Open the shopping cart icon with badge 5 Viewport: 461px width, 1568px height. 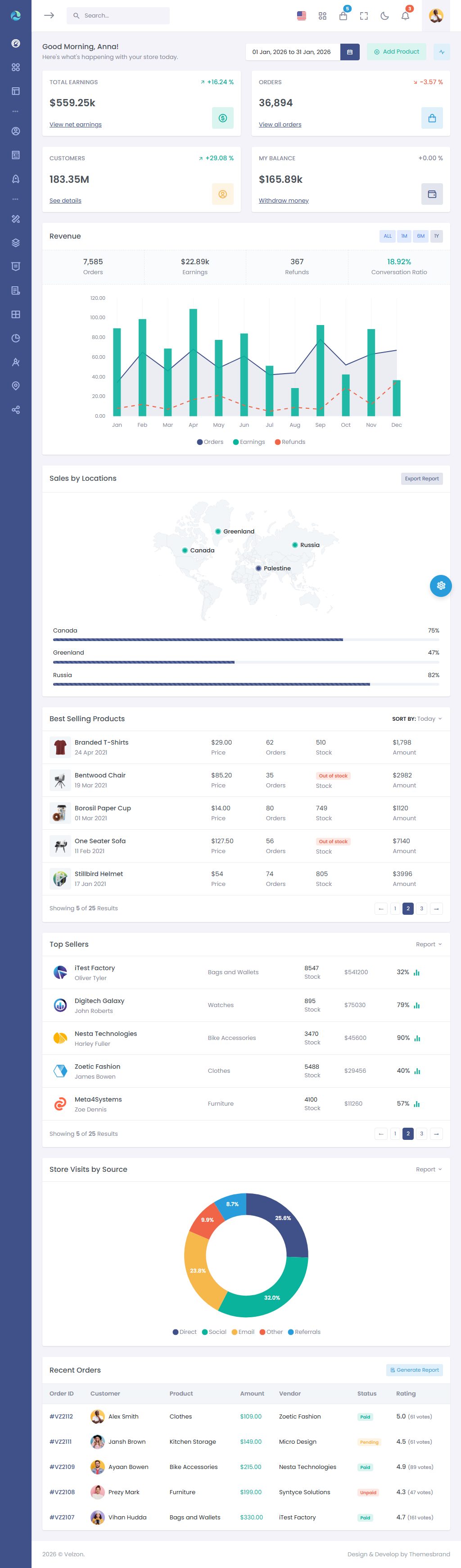point(343,16)
